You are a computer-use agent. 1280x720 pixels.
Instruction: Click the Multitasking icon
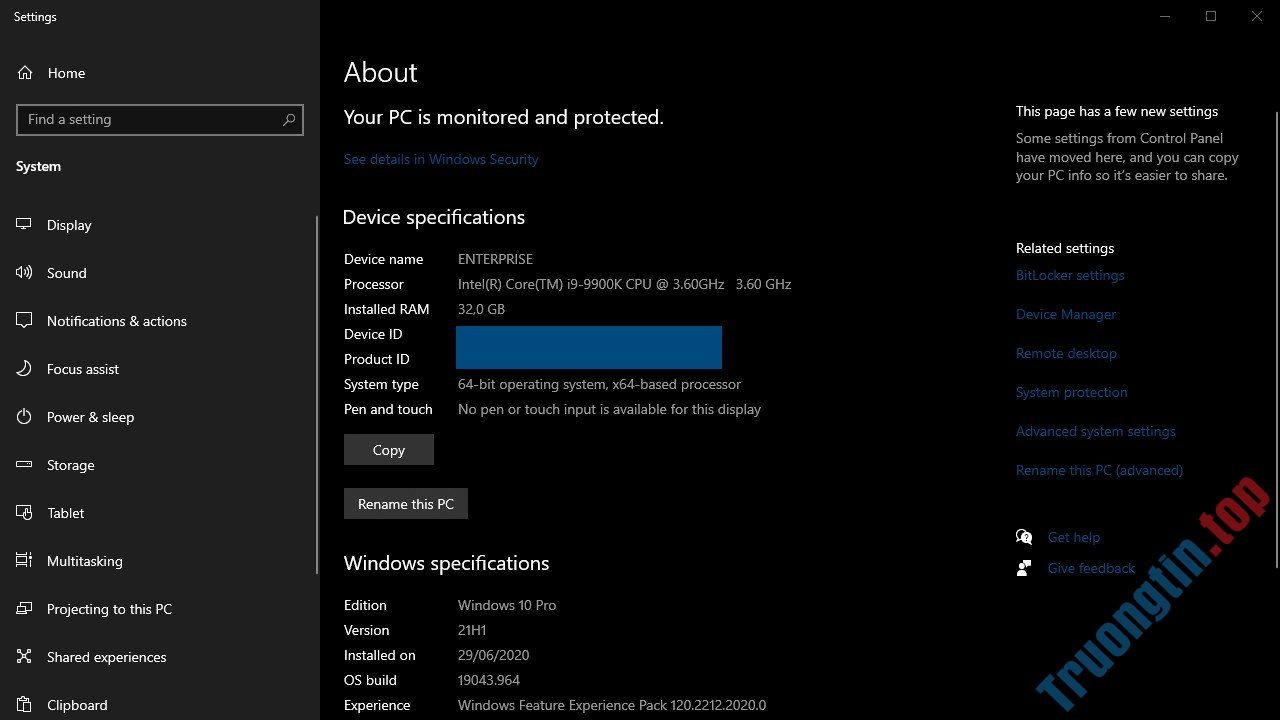24,561
